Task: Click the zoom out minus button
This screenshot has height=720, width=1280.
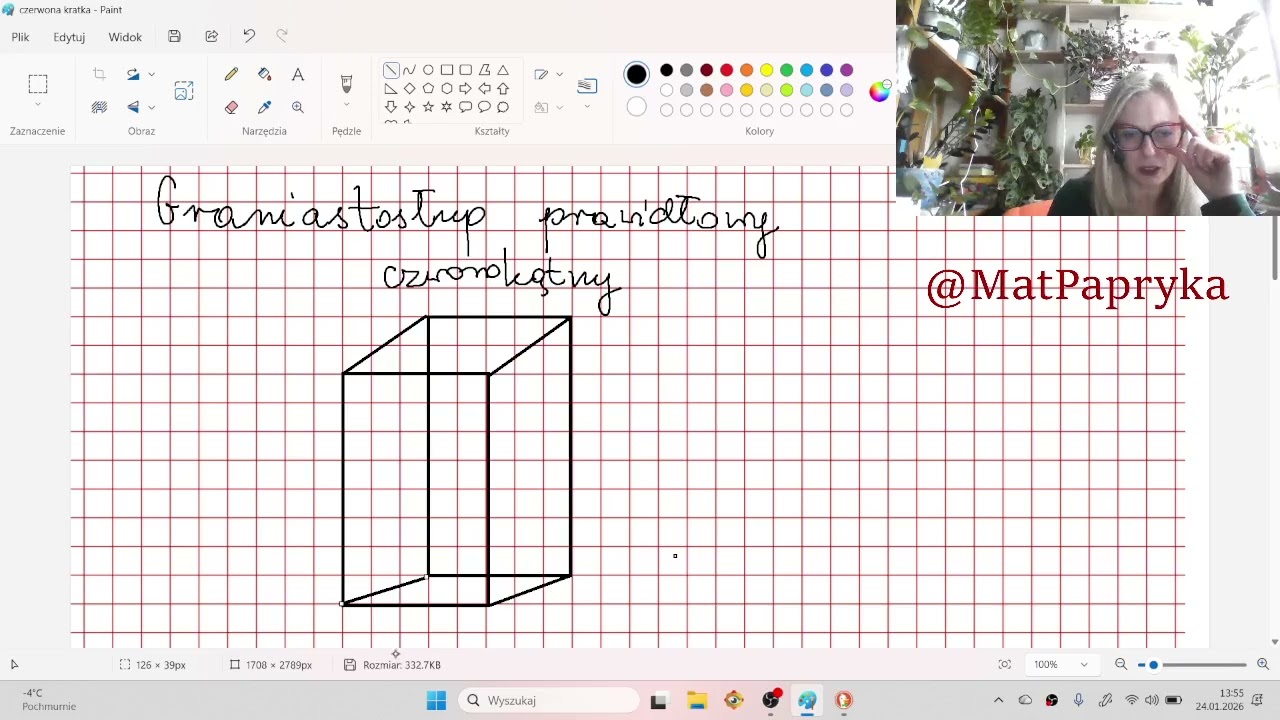Action: pos(1121,665)
